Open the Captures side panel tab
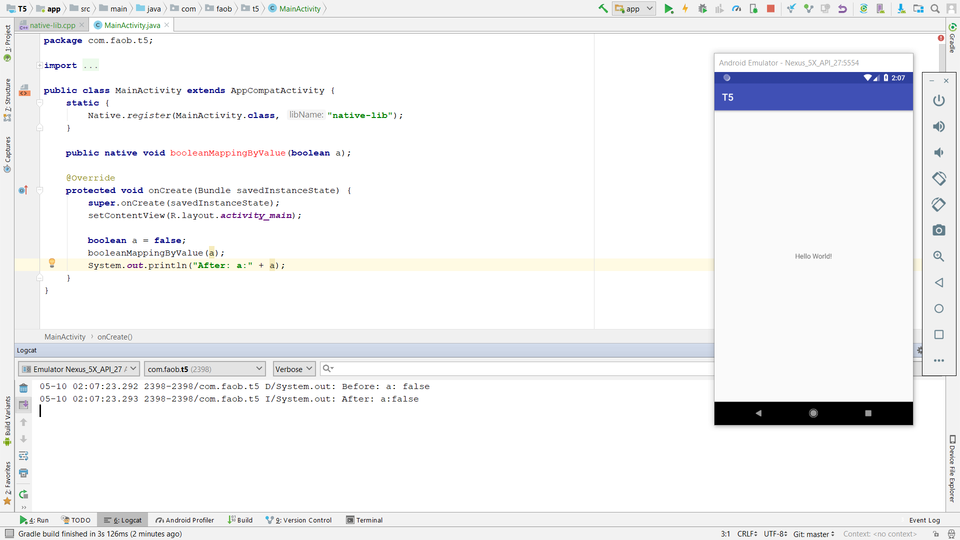The image size is (960, 540). pyautogui.click(x=7, y=154)
